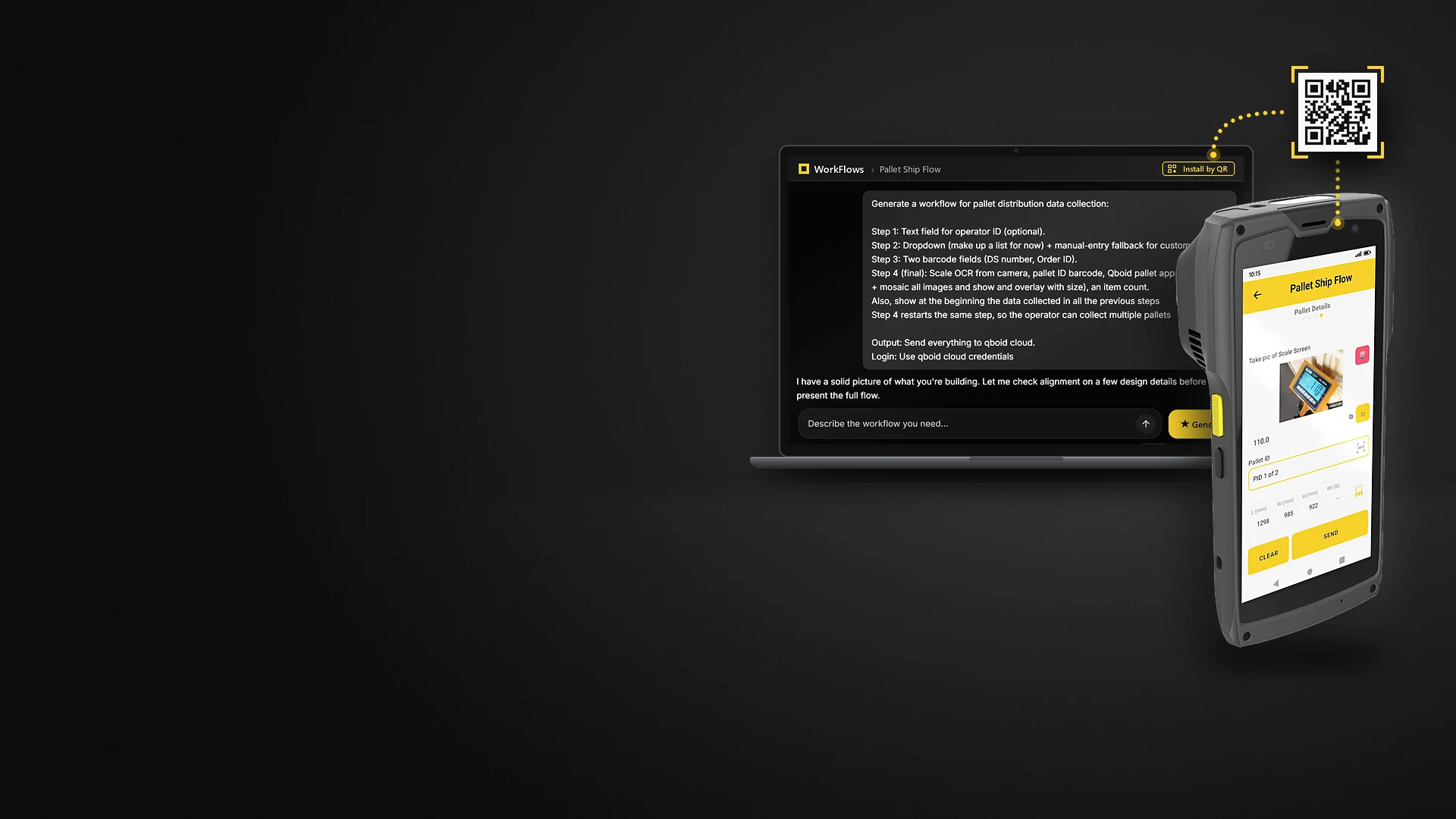
Task: Click the 'Output: Send everything to qboid cloud.' line
Action: (952, 343)
